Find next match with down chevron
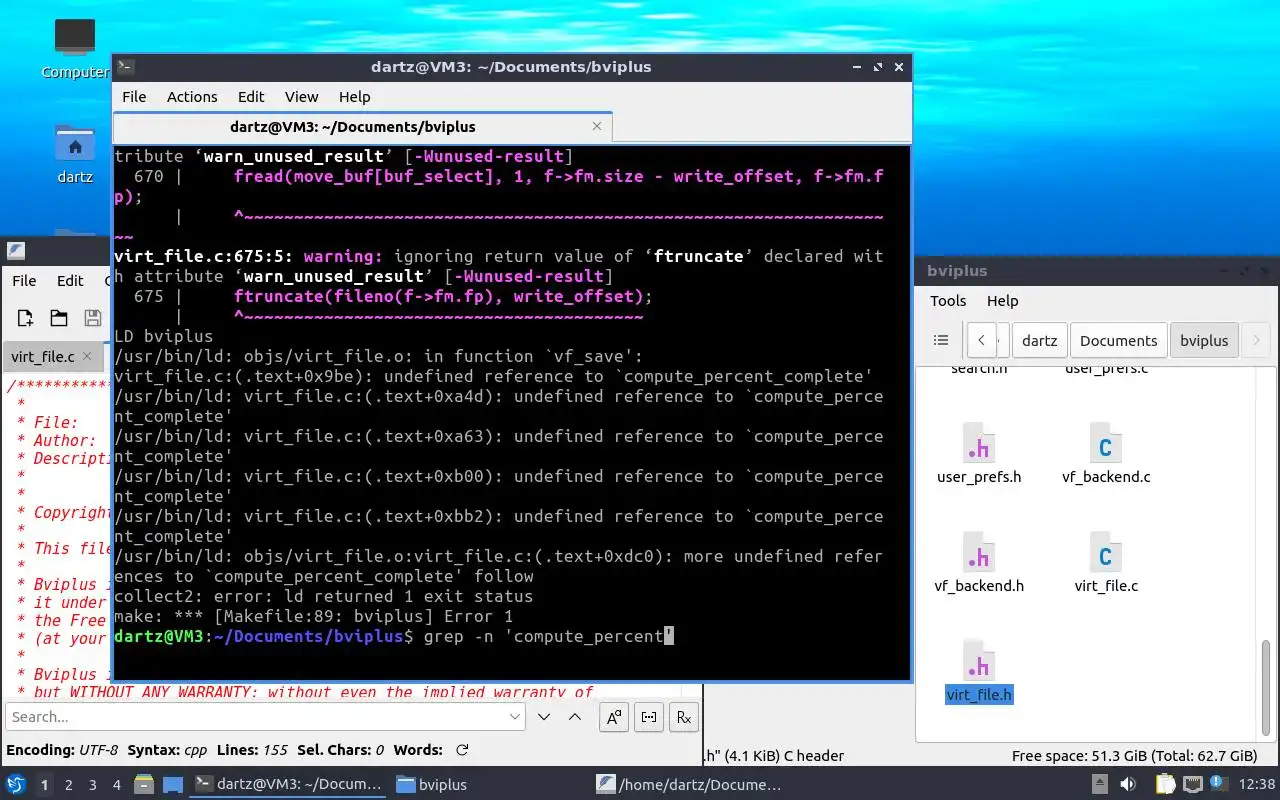The image size is (1280, 800). [544, 717]
